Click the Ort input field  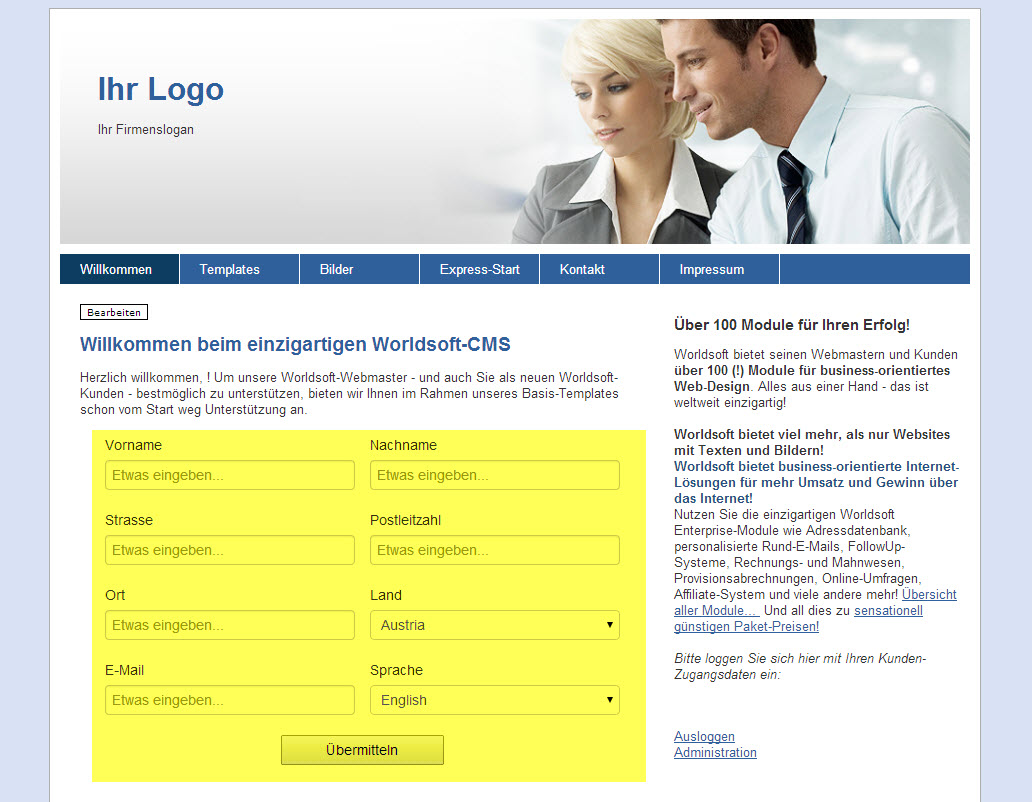(230, 625)
